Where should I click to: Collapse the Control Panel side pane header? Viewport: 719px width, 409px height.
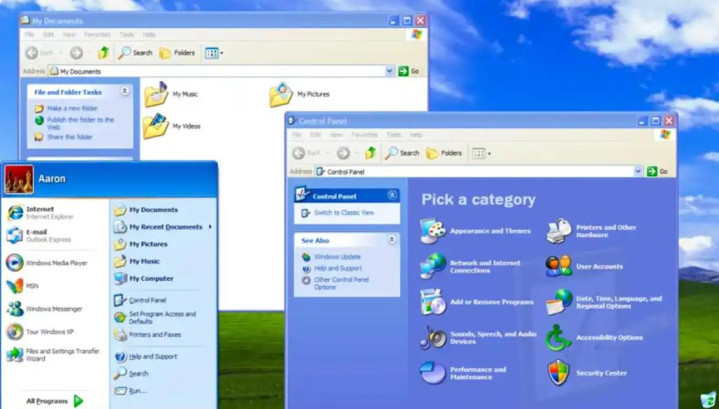point(392,195)
